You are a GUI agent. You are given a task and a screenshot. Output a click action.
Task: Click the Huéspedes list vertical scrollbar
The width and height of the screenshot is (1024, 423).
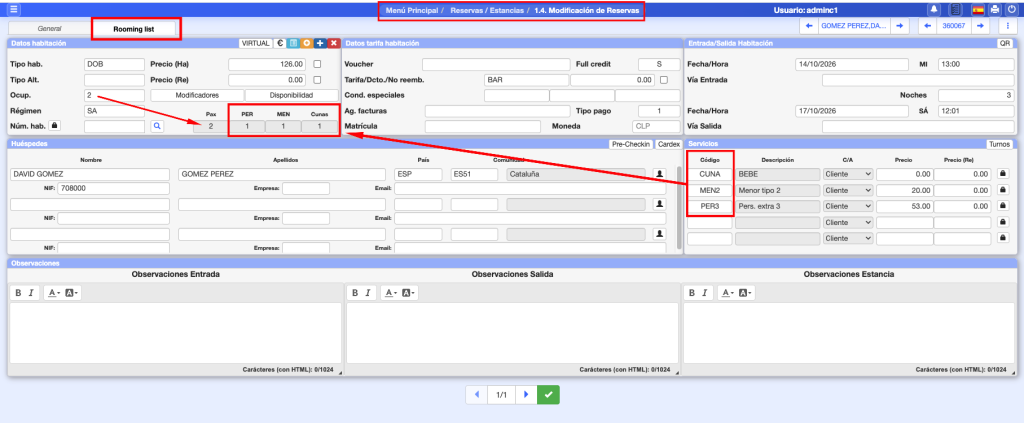click(x=679, y=208)
